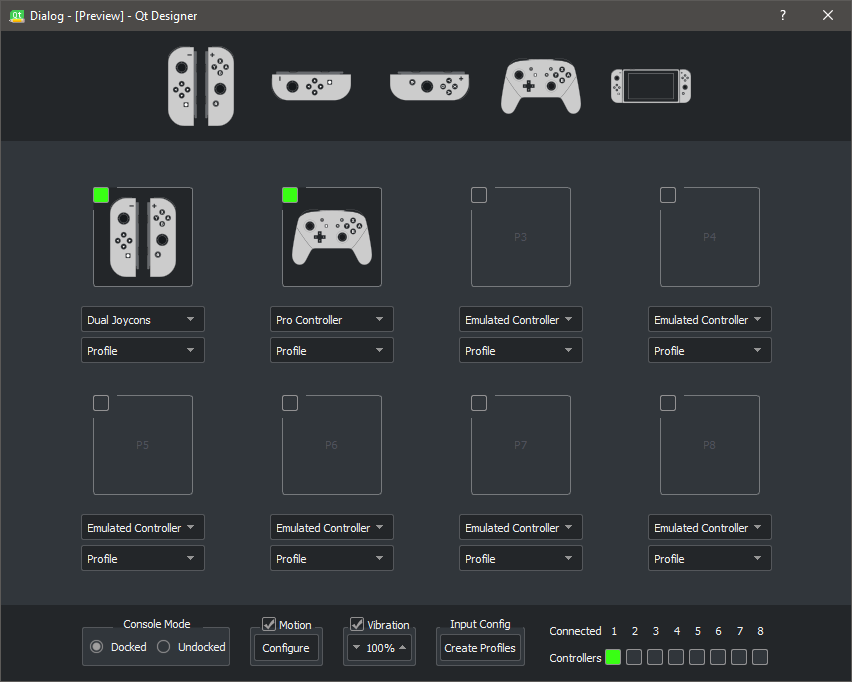The width and height of the screenshot is (852, 682).
Task: Expand the Pro Controller type dropdown
Action: (331, 320)
